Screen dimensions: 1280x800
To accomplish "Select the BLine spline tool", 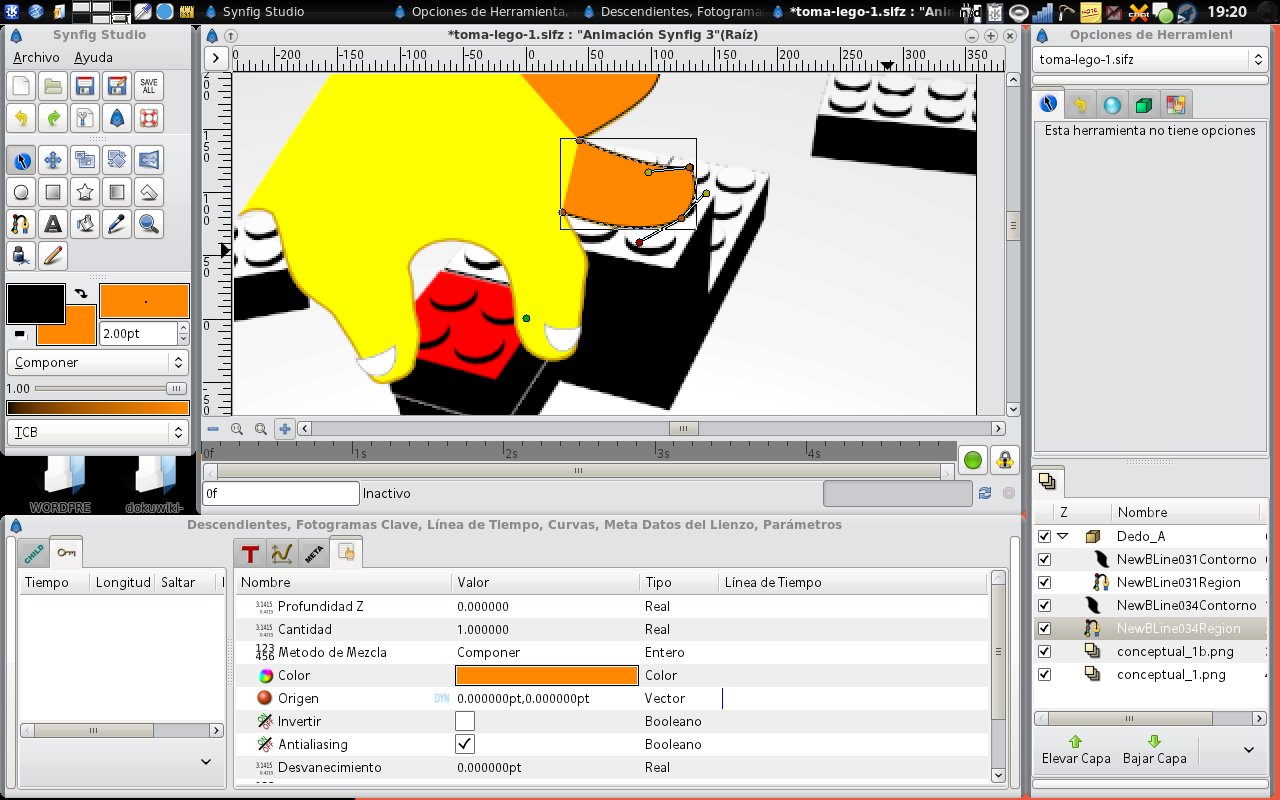I will (x=22, y=224).
